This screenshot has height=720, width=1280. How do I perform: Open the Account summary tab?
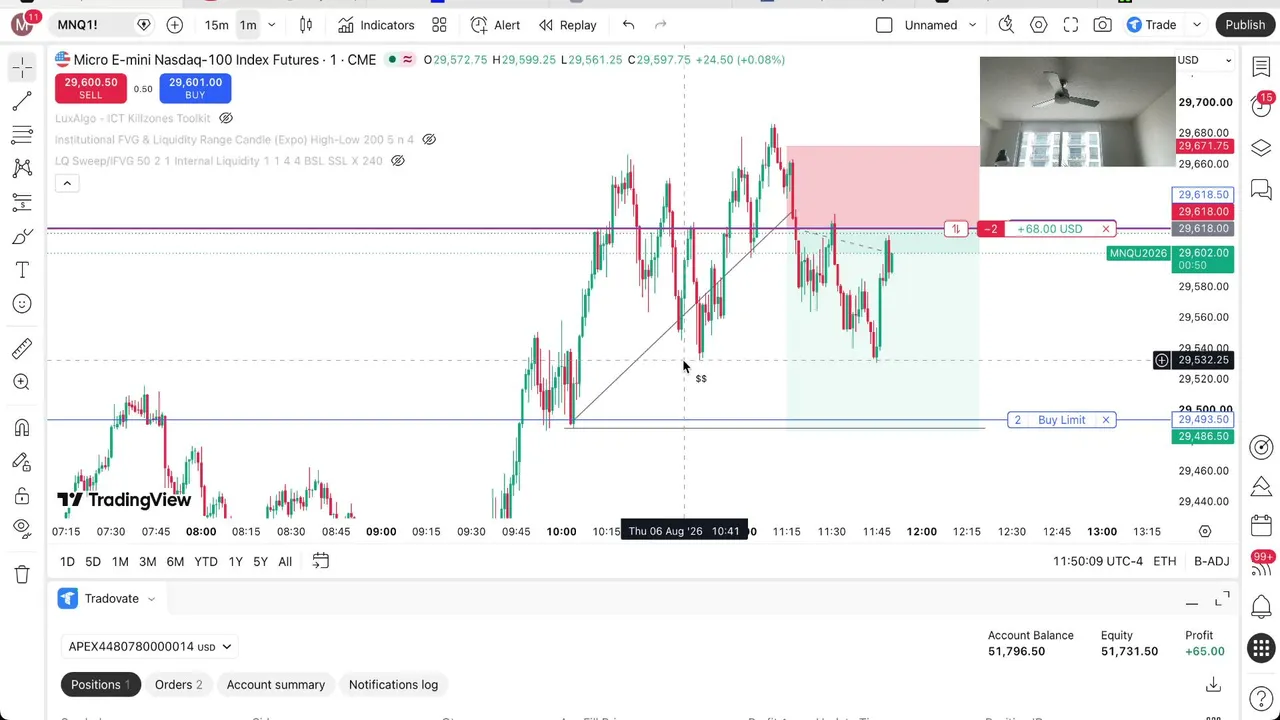[x=276, y=685]
